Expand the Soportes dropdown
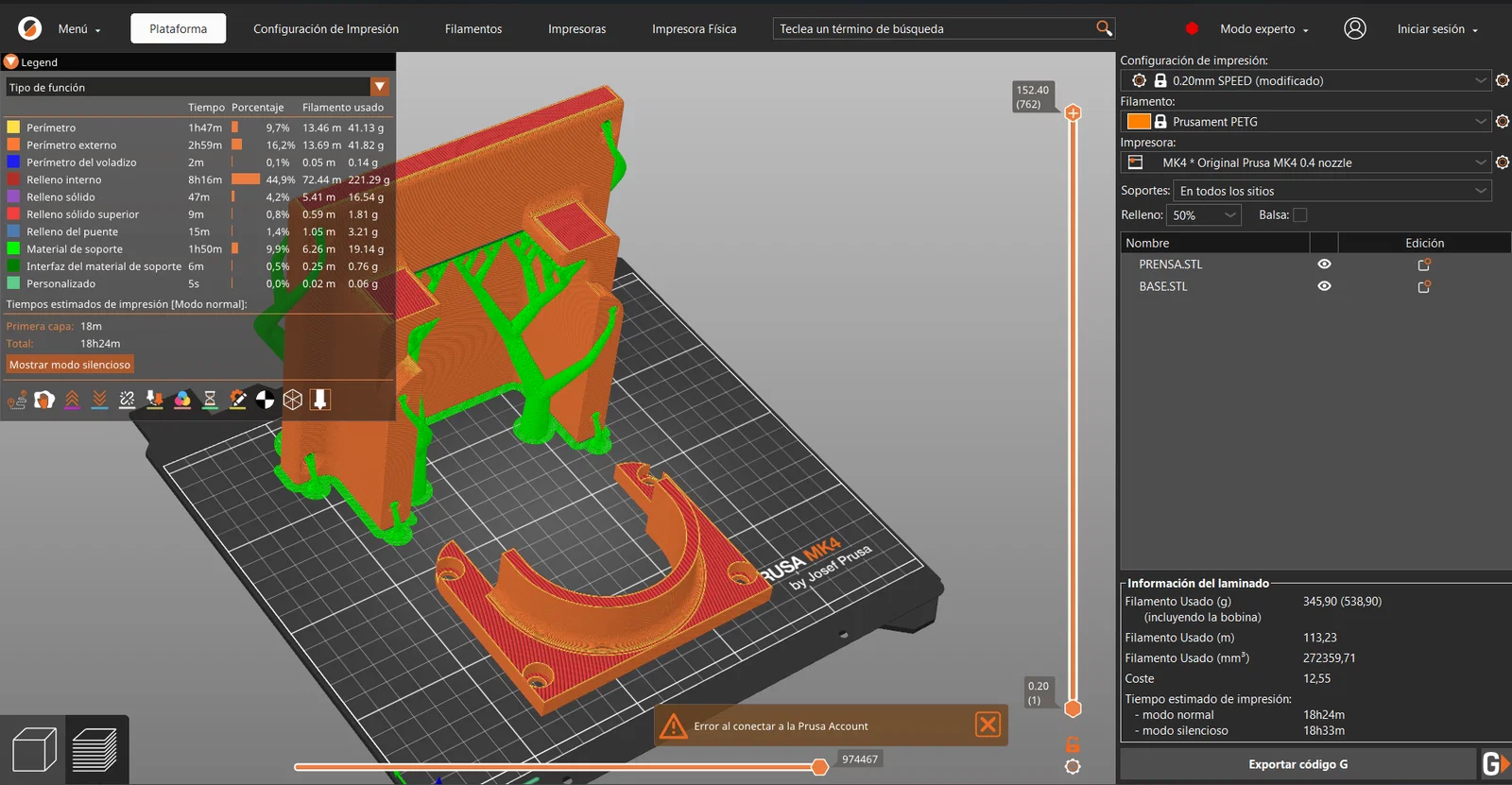This screenshot has height=785, width=1512. coord(1480,191)
